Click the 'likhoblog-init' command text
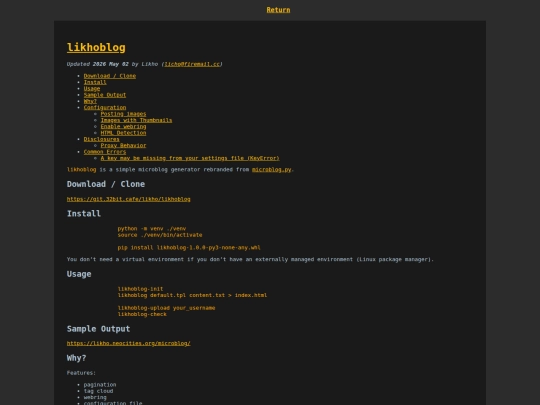This screenshot has width=540, height=405. 141,289
